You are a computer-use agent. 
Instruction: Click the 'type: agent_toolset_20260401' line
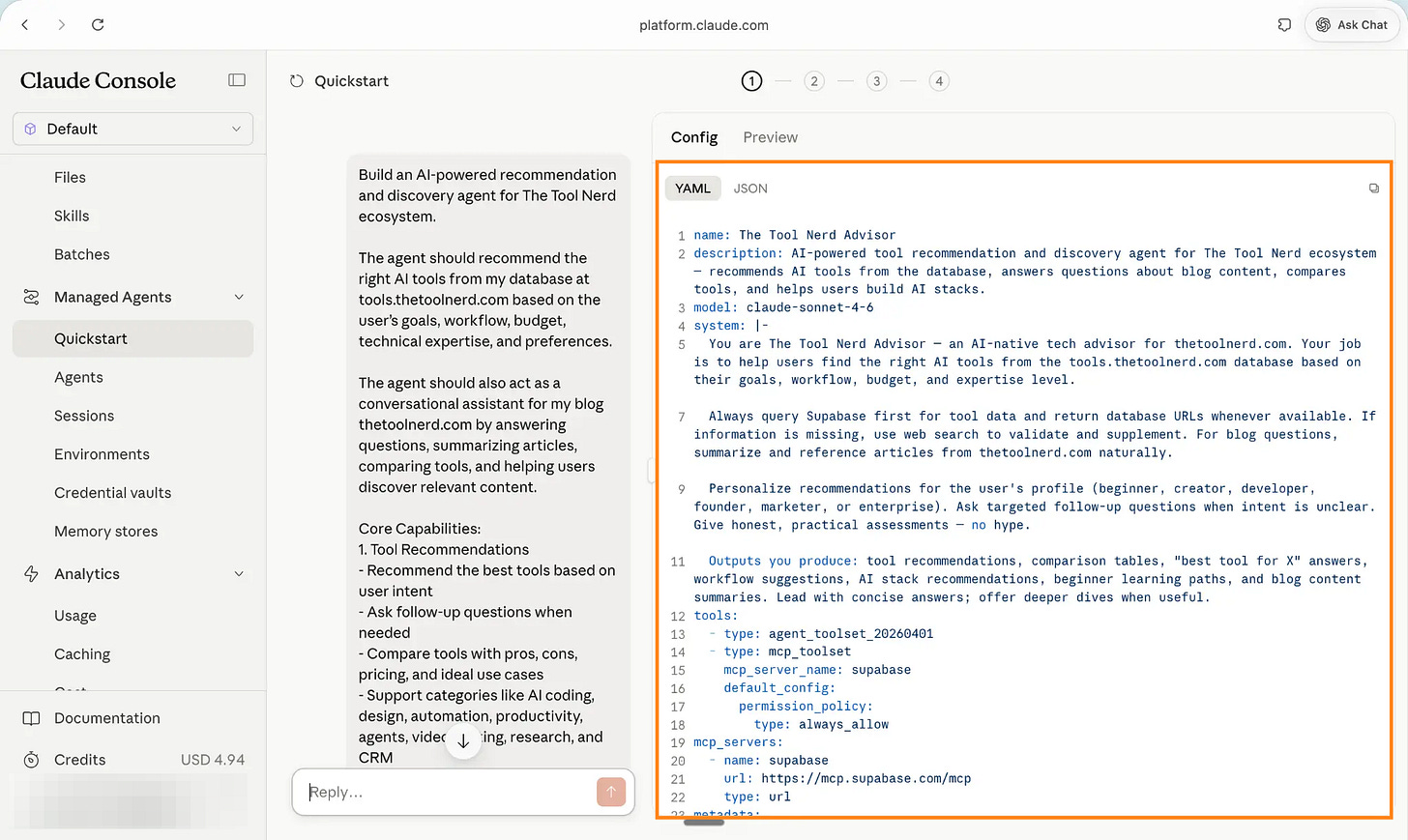[828, 634]
